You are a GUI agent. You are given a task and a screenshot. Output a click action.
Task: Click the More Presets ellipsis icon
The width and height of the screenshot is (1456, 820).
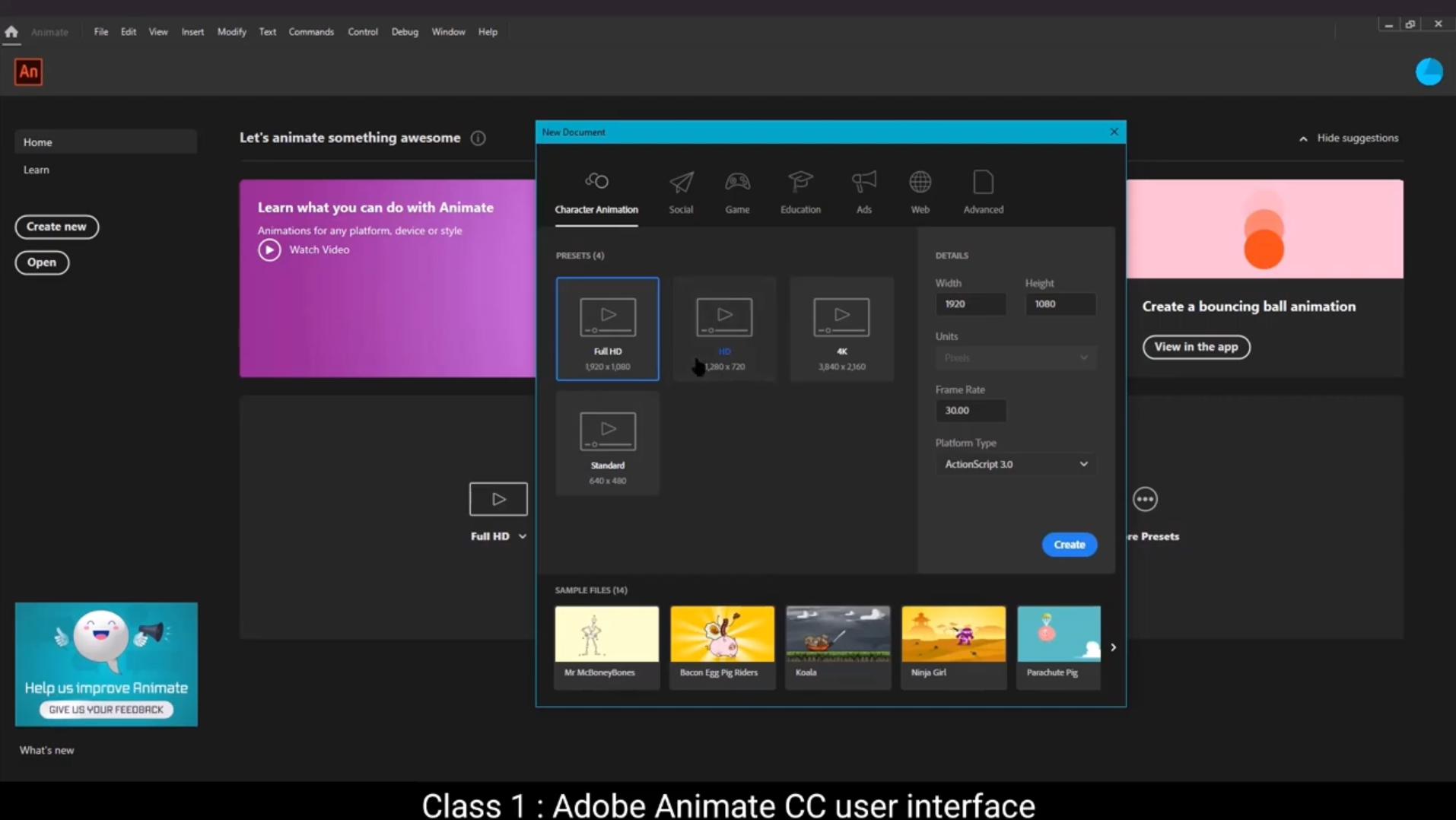1145,499
